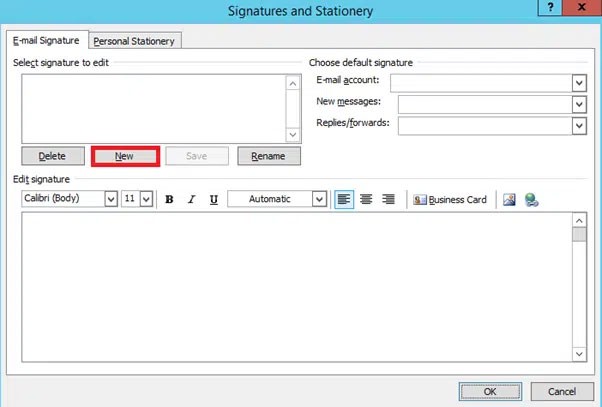Viewport: 602px width, 407px height.
Task: Click inside the Edit signature text area
Action: [x=295, y=290]
